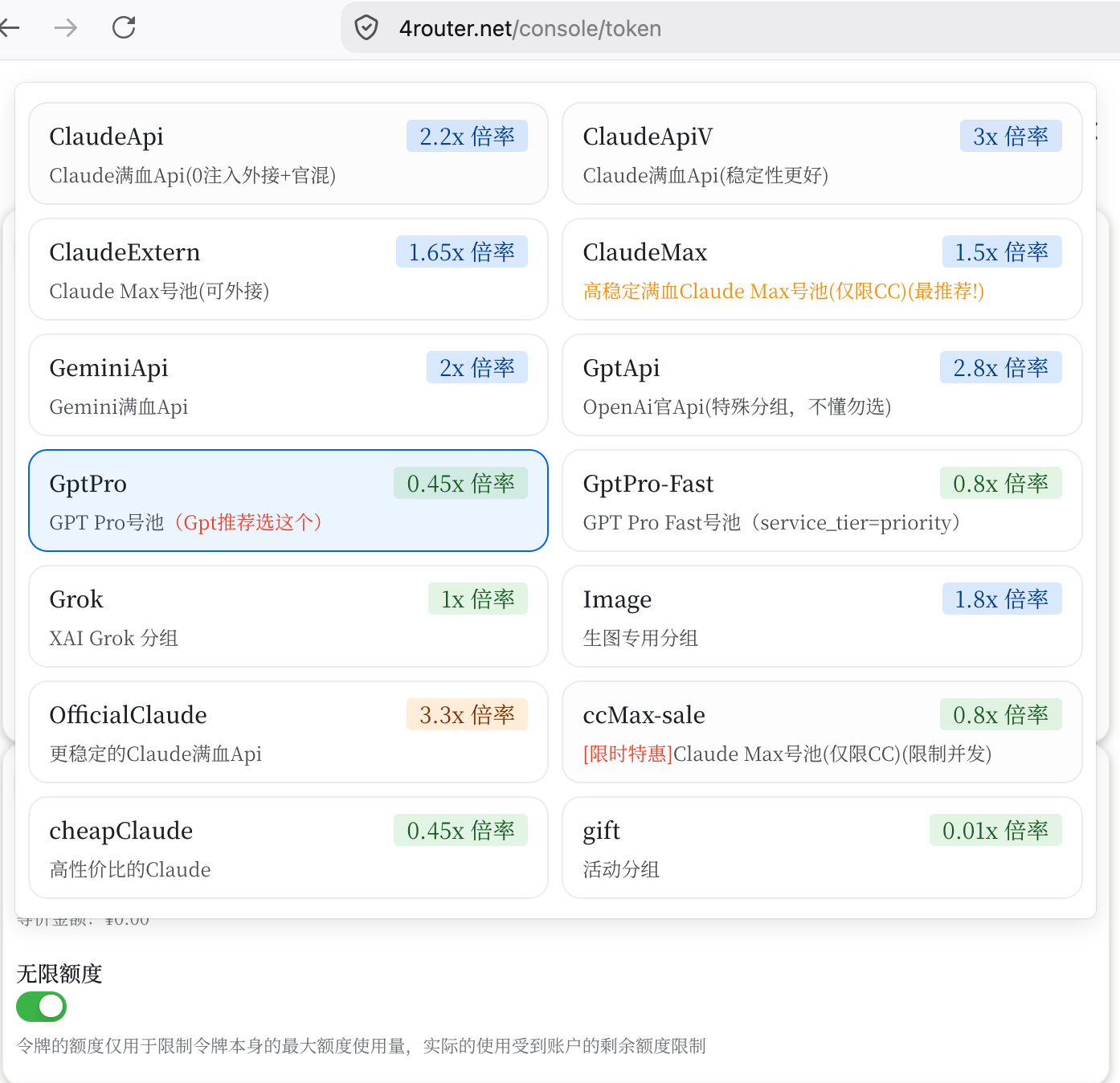Click the 高性价比的Claude description
This screenshot has width=1120, height=1083.
(x=130, y=869)
